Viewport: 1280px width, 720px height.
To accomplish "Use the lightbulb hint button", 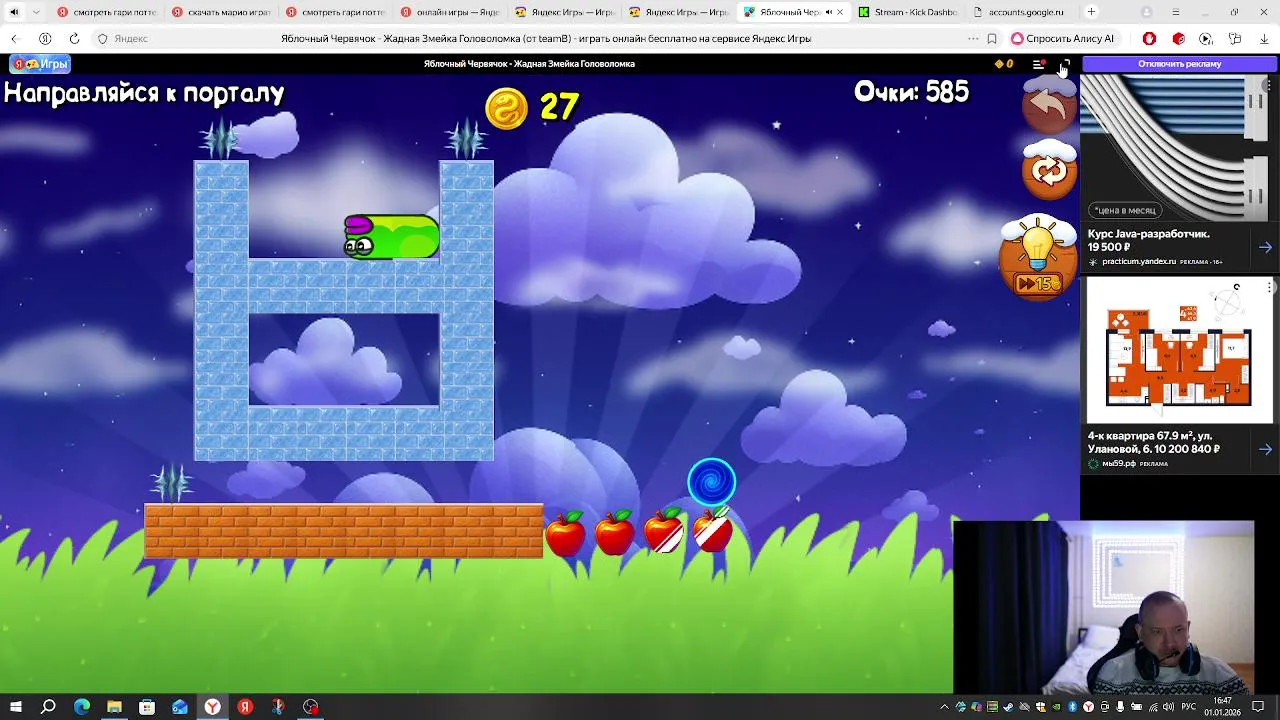I will point(1038,257).
